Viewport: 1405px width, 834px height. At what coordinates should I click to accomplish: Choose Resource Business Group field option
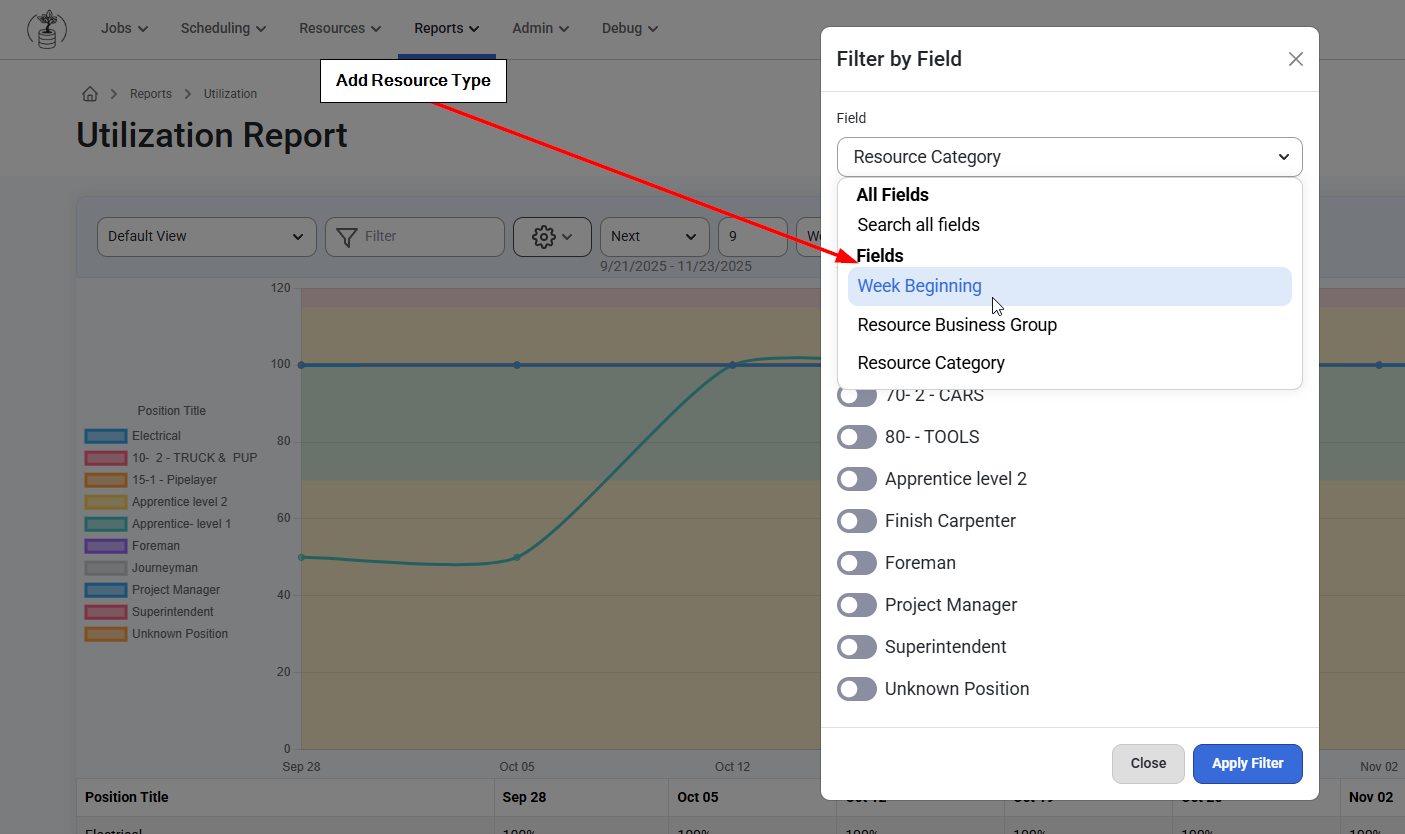pyautogui.click(x=1070, y=325)
